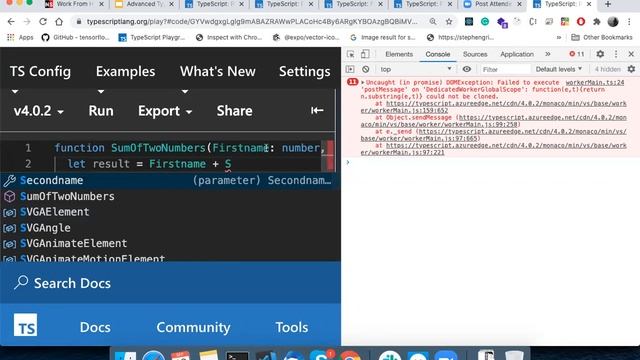Clear the console with the ban icon

(x=366, y=69)
